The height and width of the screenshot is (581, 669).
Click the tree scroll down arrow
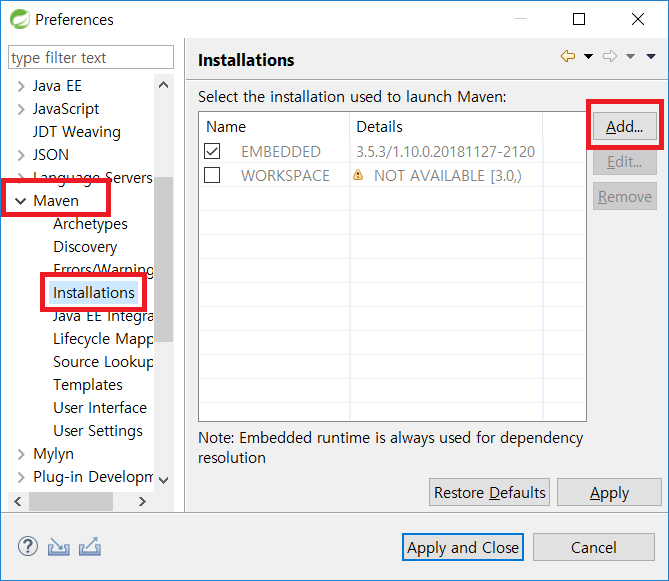tap(163, 481)
